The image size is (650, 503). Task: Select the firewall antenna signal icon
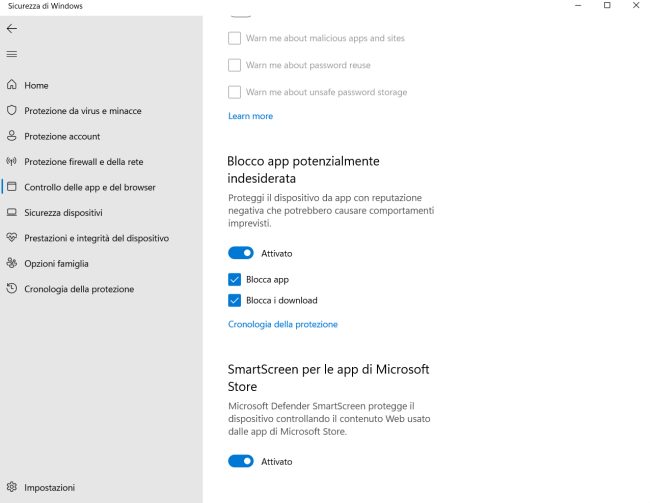tap(12, 161)
